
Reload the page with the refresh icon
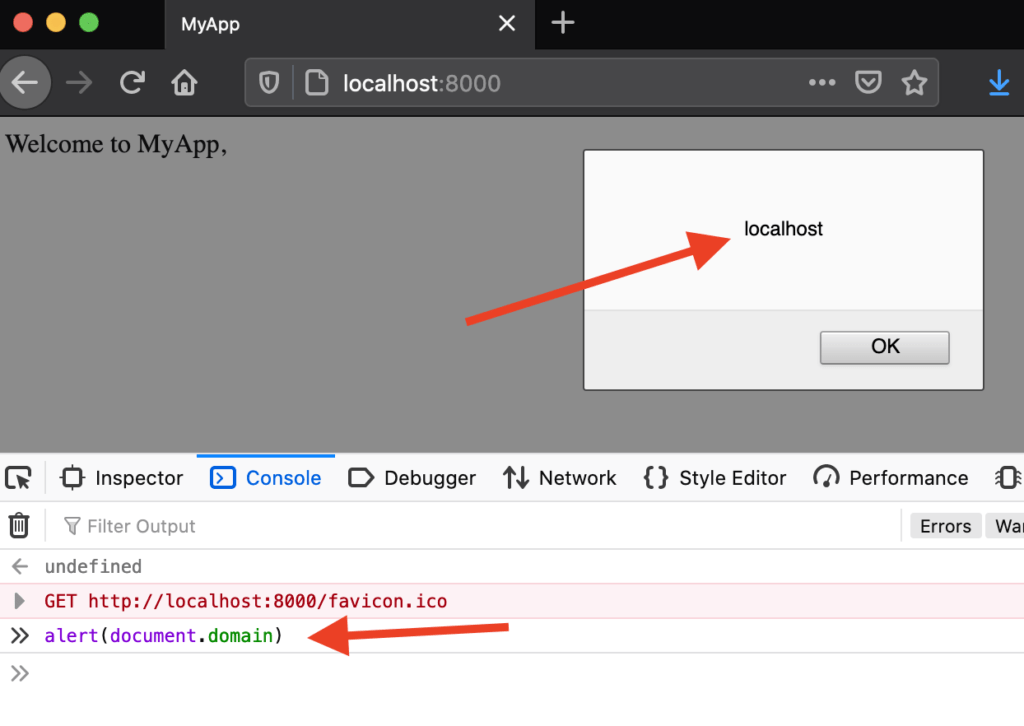132,83
